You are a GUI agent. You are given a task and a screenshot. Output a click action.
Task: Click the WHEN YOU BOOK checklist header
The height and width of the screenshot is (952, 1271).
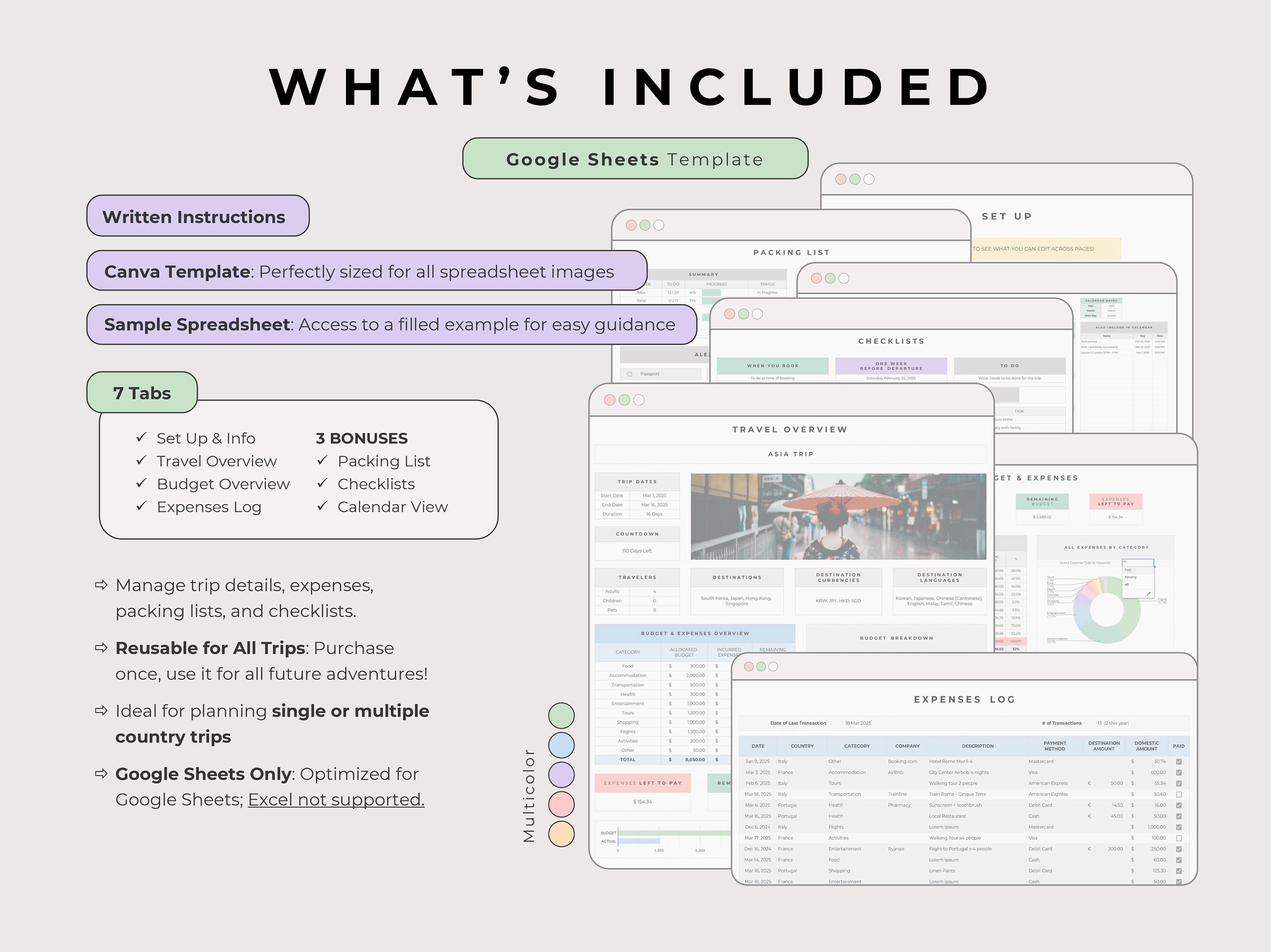[x=772, y=366]
